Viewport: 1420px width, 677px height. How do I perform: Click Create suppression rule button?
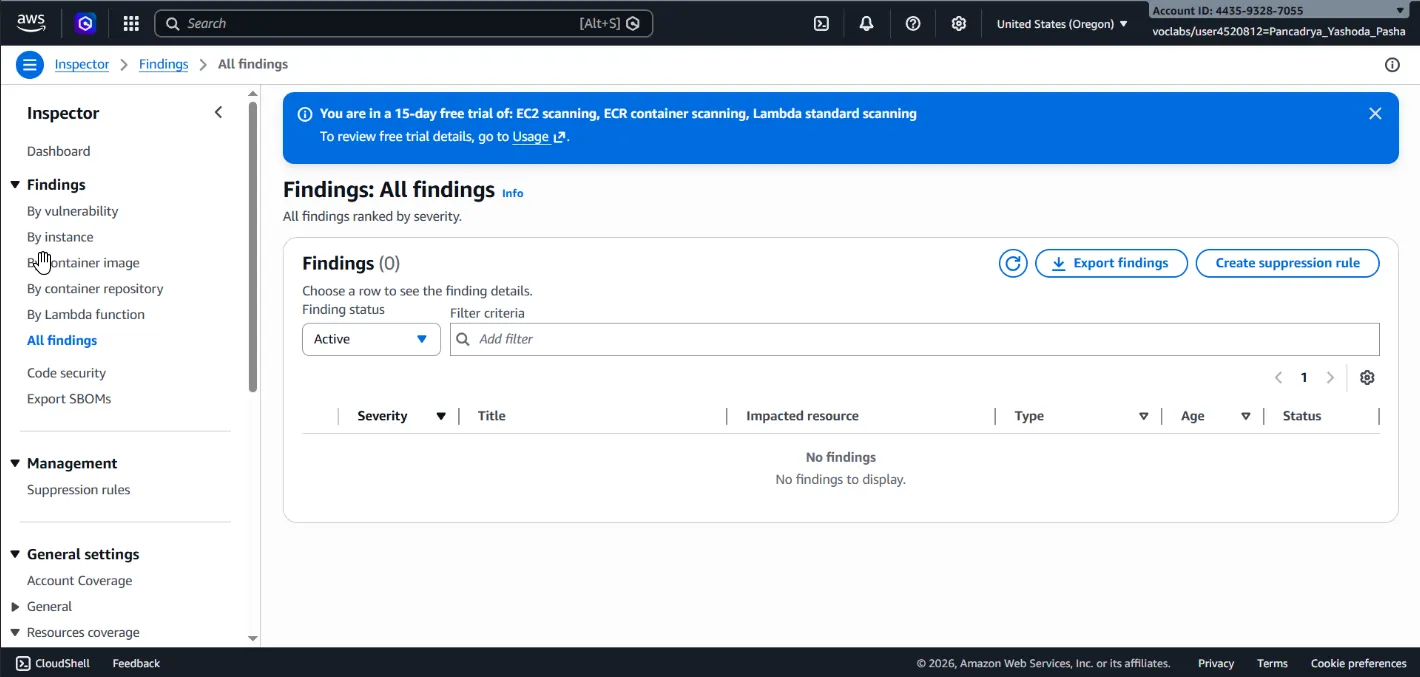pyautogui.click(x=1287, y=263)
